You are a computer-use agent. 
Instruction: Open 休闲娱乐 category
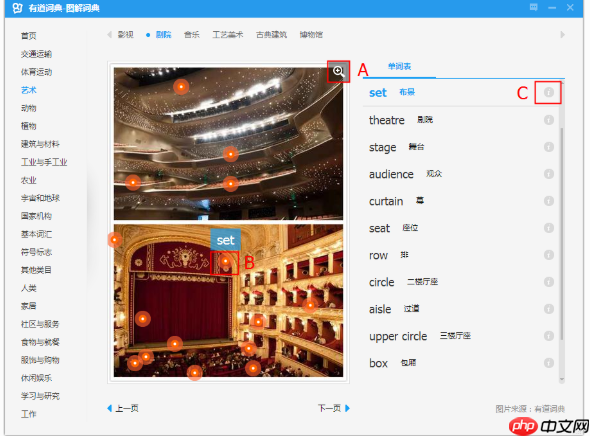pyautogui.click(x=36, y=378)
